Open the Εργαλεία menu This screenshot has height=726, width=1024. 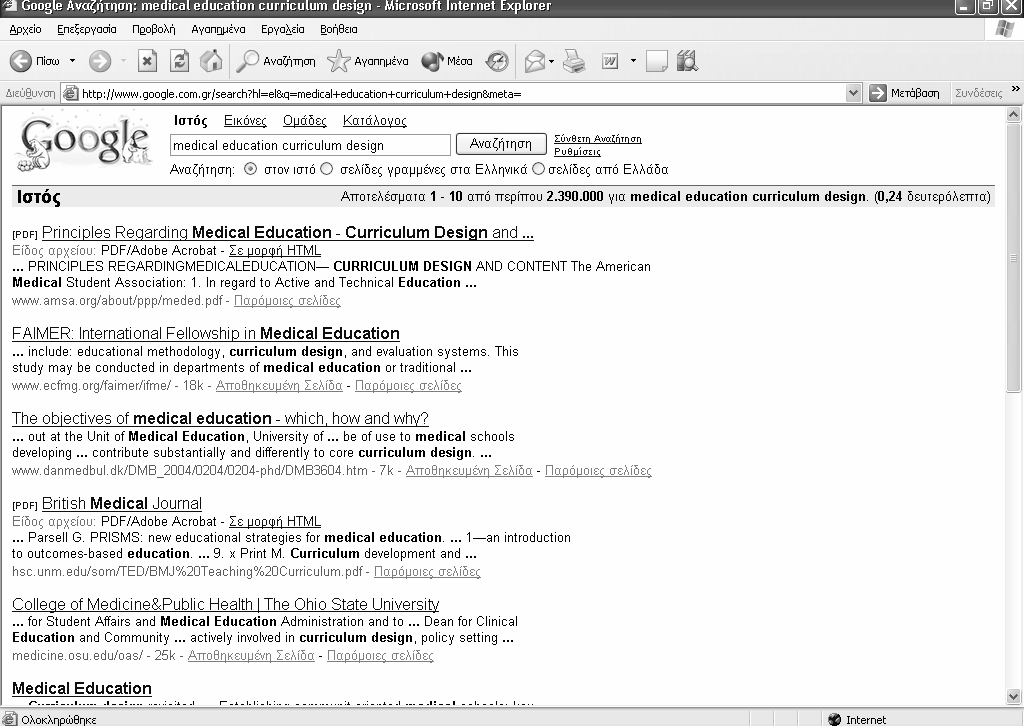click(283, 29)
